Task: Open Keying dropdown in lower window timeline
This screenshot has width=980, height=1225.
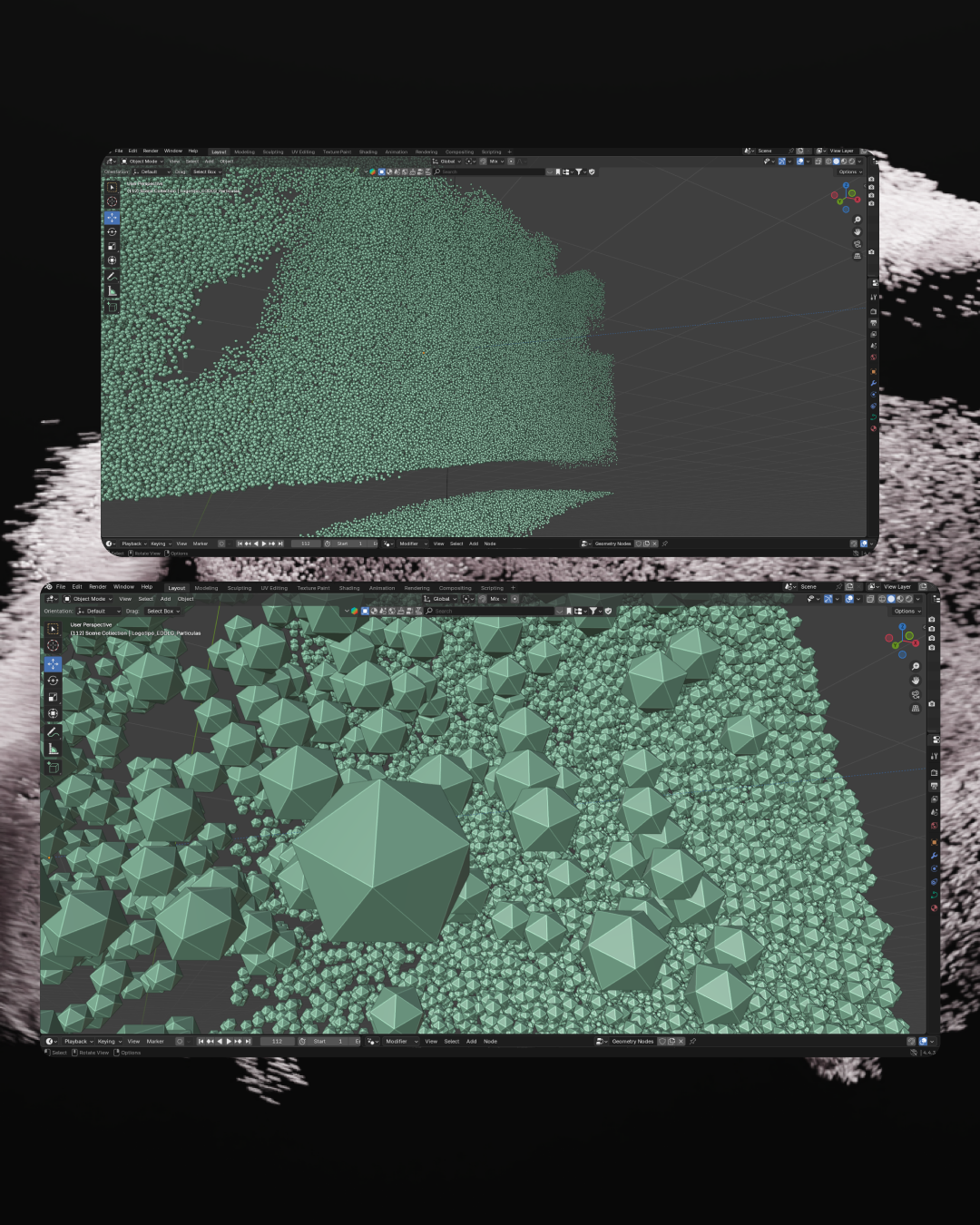Action: click(109, 1041)
